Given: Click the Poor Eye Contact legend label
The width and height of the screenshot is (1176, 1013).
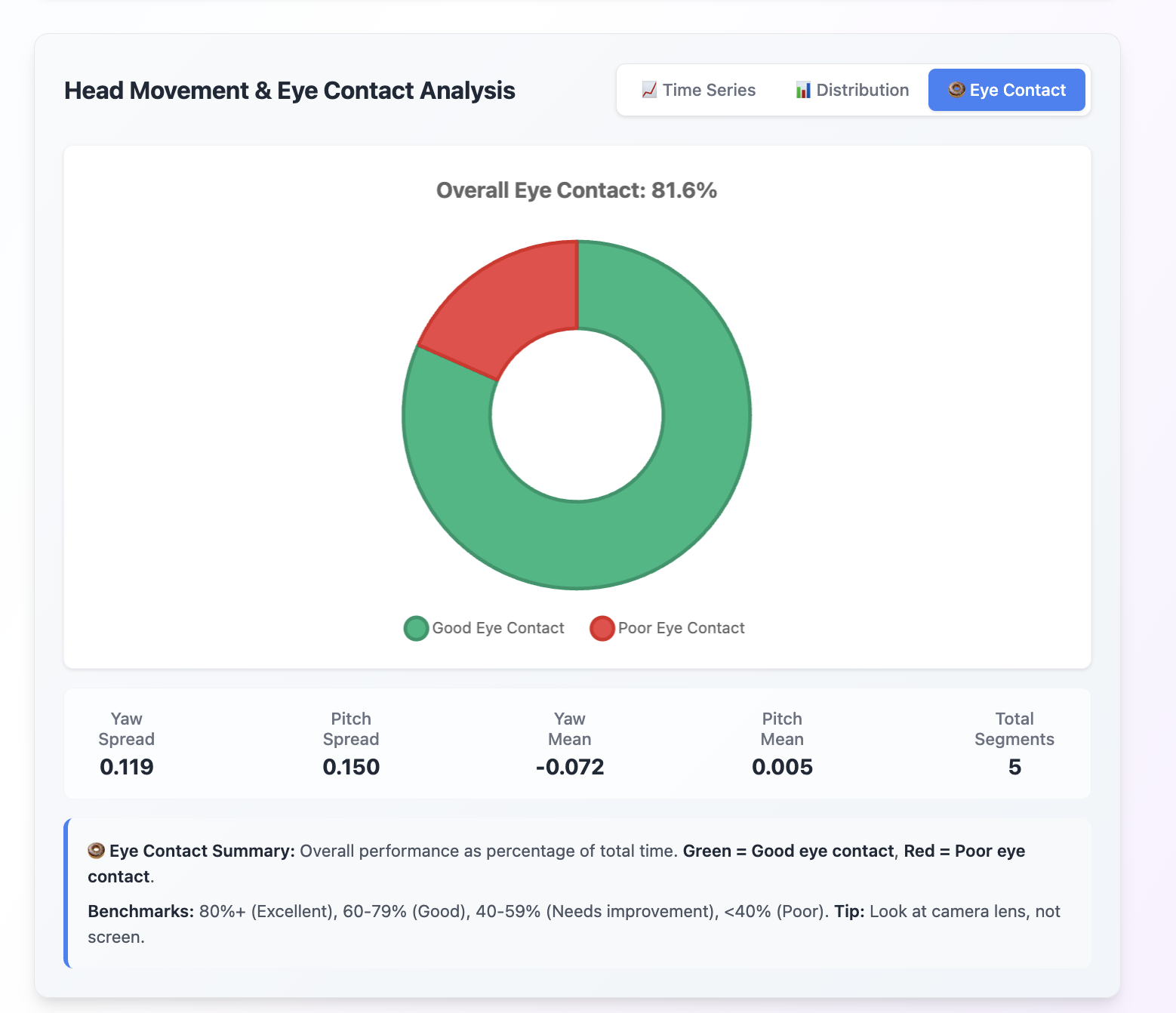Looking at the screenshot, I should tap(682, 628).
